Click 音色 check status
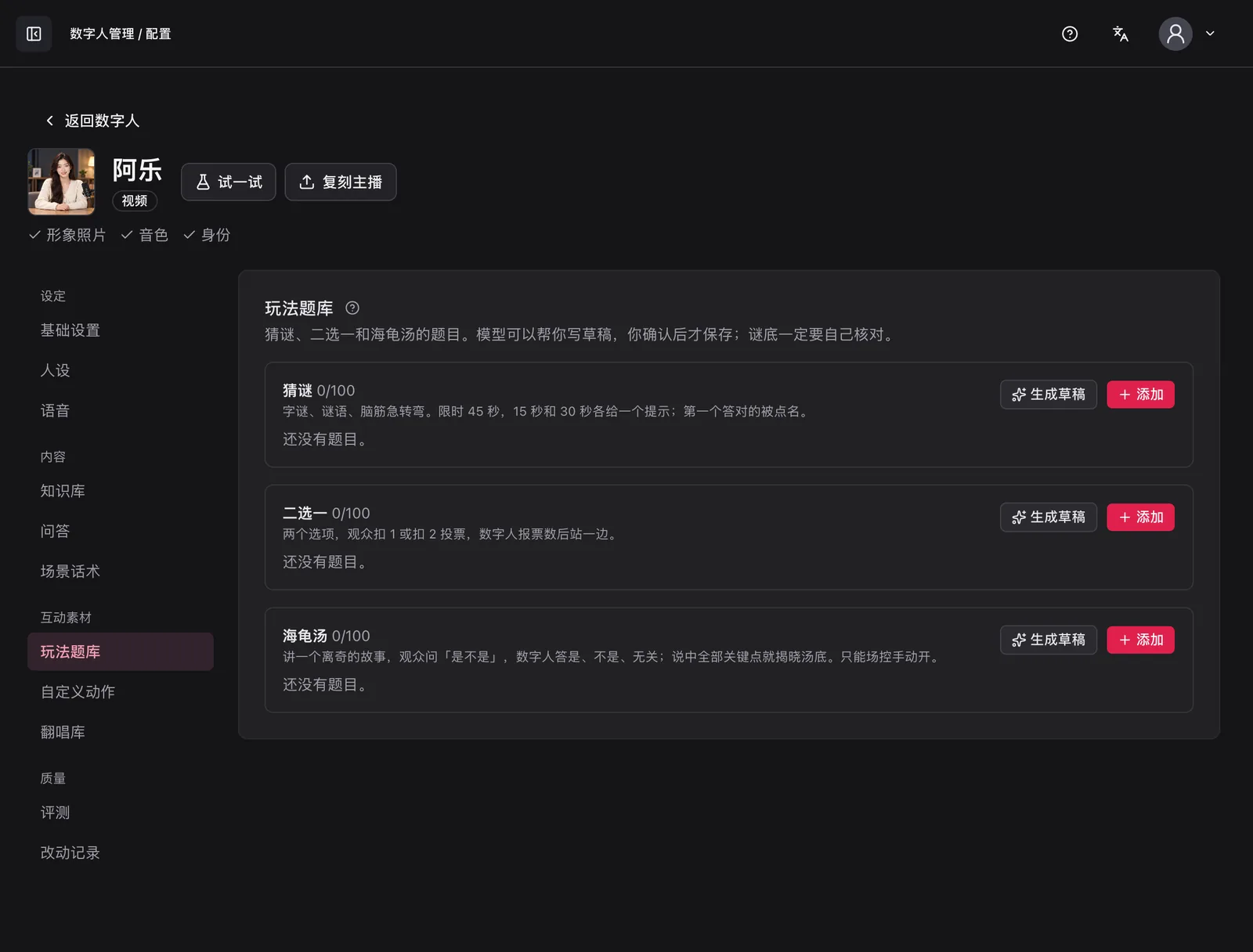1253x952 pixels. click(145, 235)
